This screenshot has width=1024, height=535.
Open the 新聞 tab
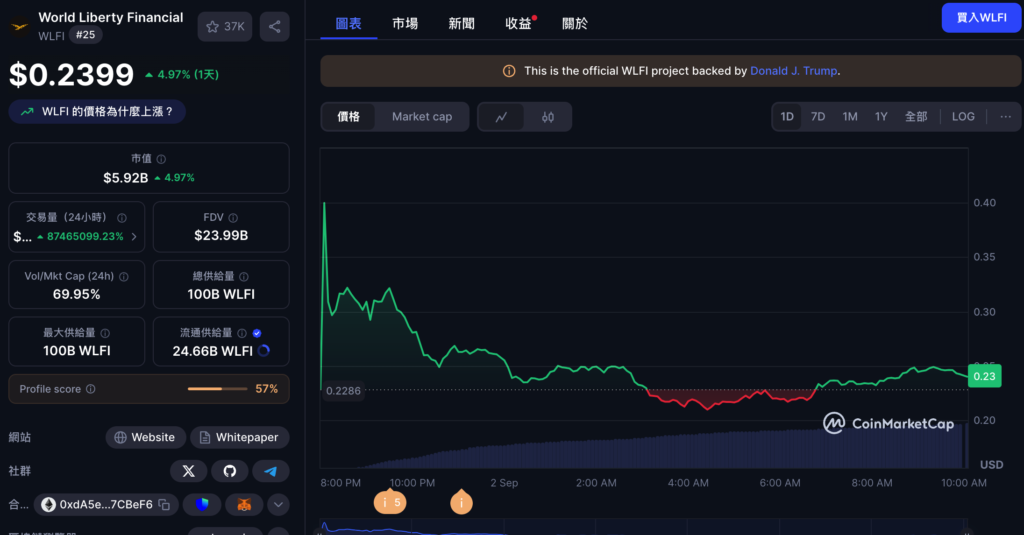pyautogui.click(x=461, y=23)
